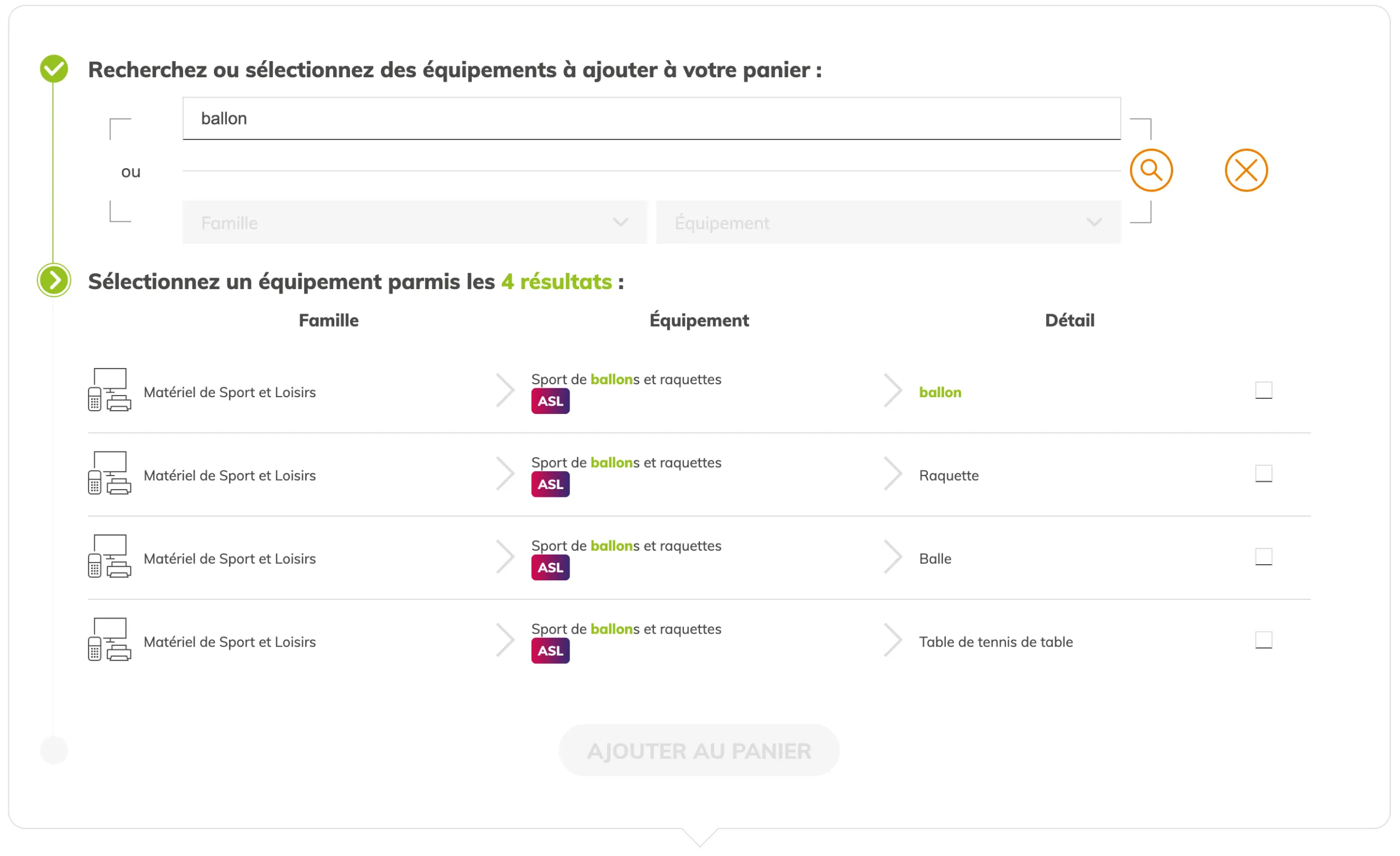
Task: Click the equipment icon on the last result row
Action: [109, 640]
